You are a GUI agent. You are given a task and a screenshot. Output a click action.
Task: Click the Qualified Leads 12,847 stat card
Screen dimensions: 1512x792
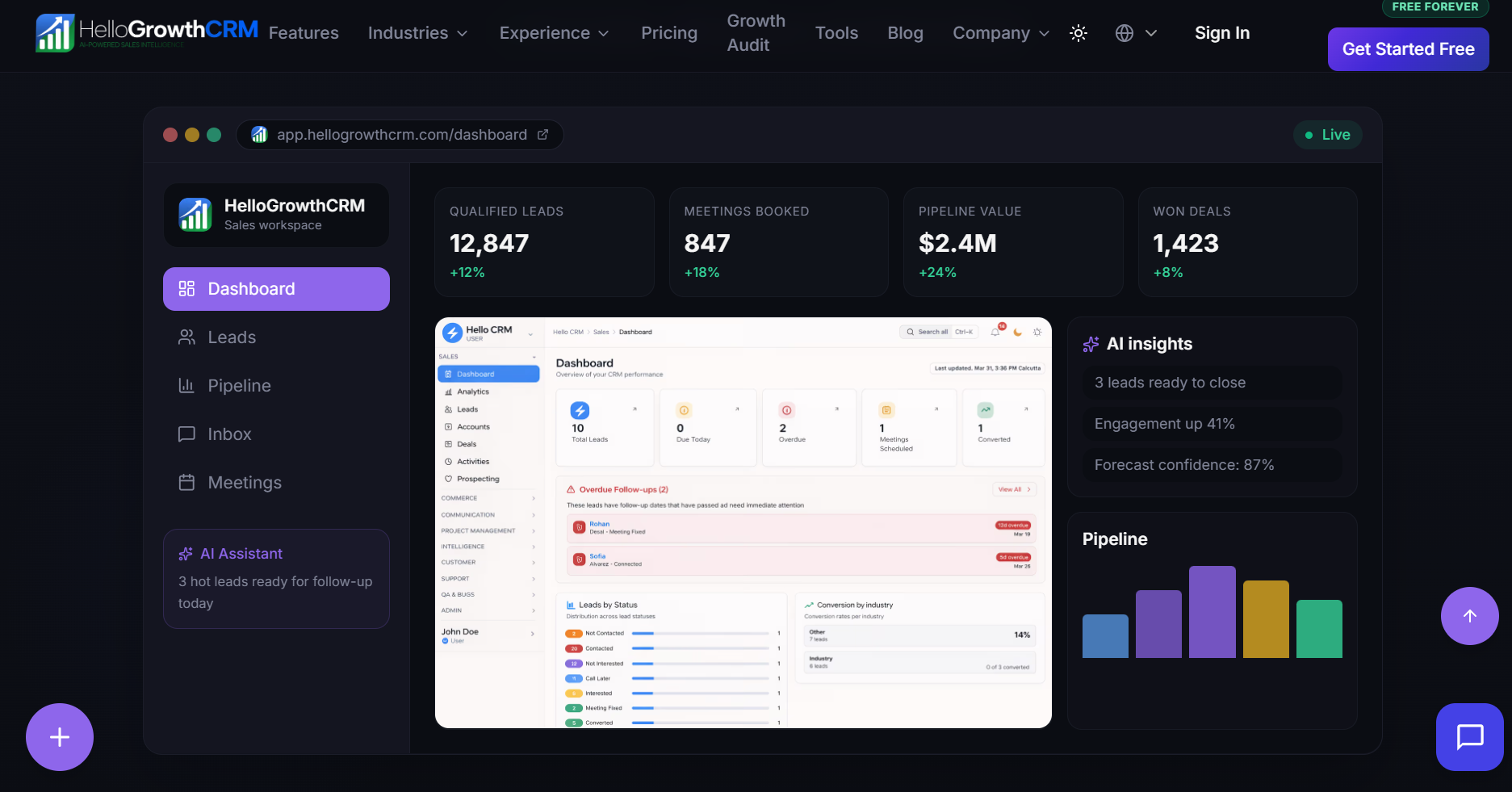coord(544,242)
